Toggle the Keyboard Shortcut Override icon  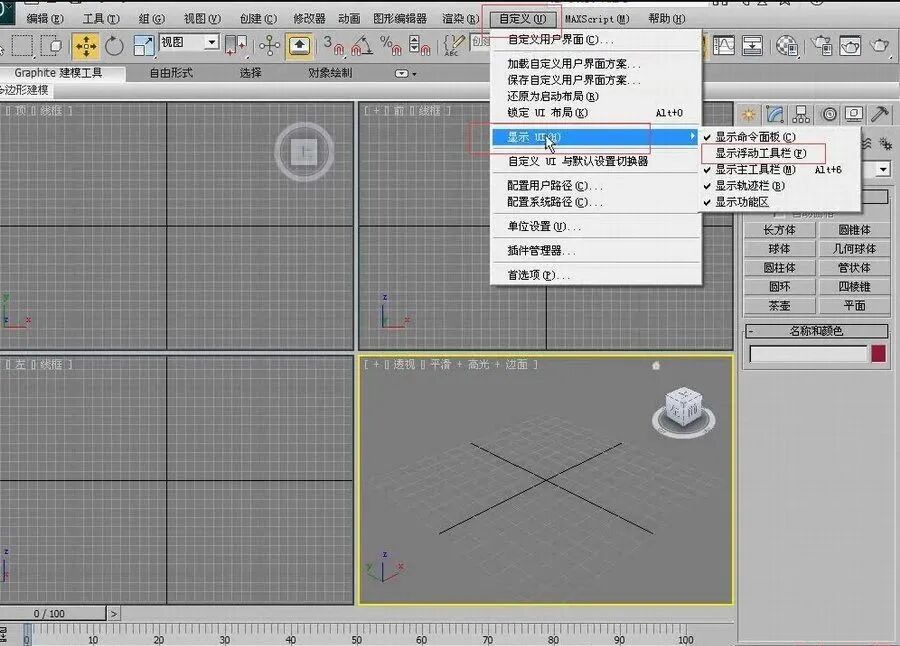299,45
